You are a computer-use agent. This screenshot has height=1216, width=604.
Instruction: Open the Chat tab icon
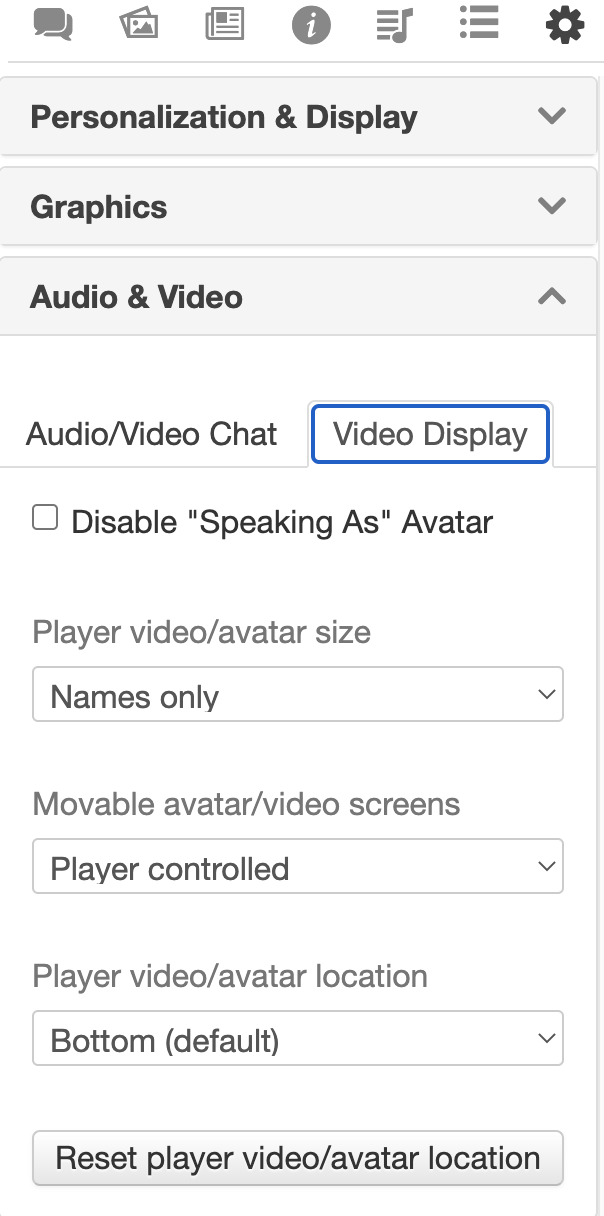pos(54,23)
